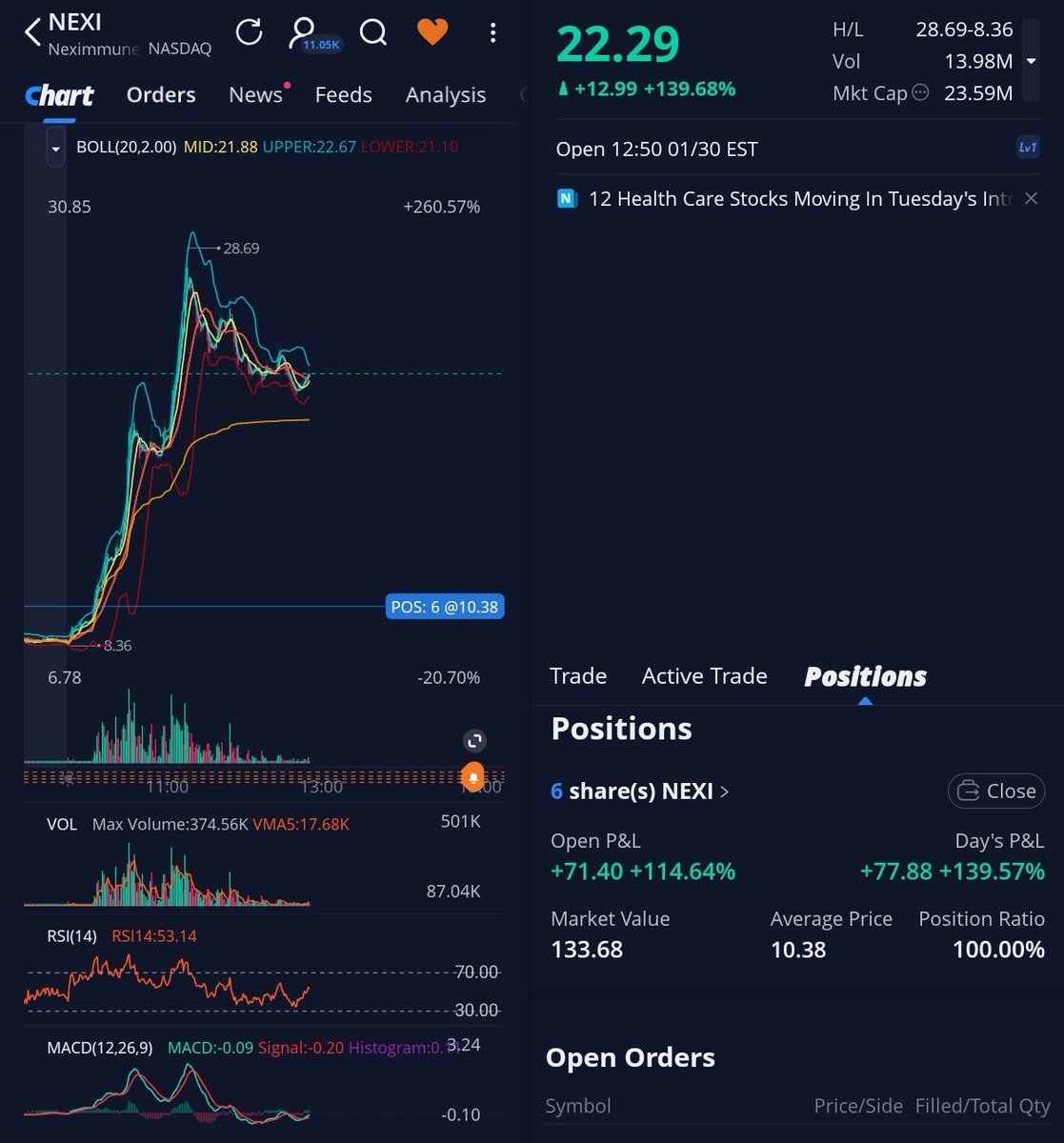The image size is (1064, 1143).
Task: Click the Mkt Cap info icon
Action: tap(920, 93)
